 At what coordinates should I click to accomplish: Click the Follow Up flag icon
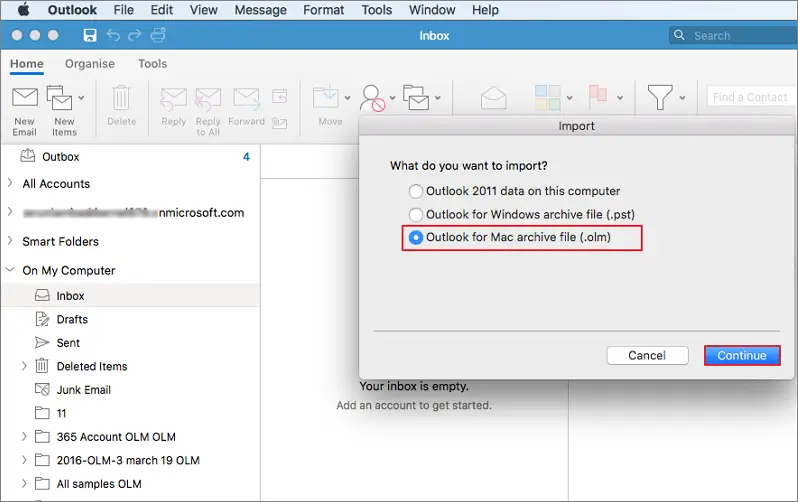597,97
